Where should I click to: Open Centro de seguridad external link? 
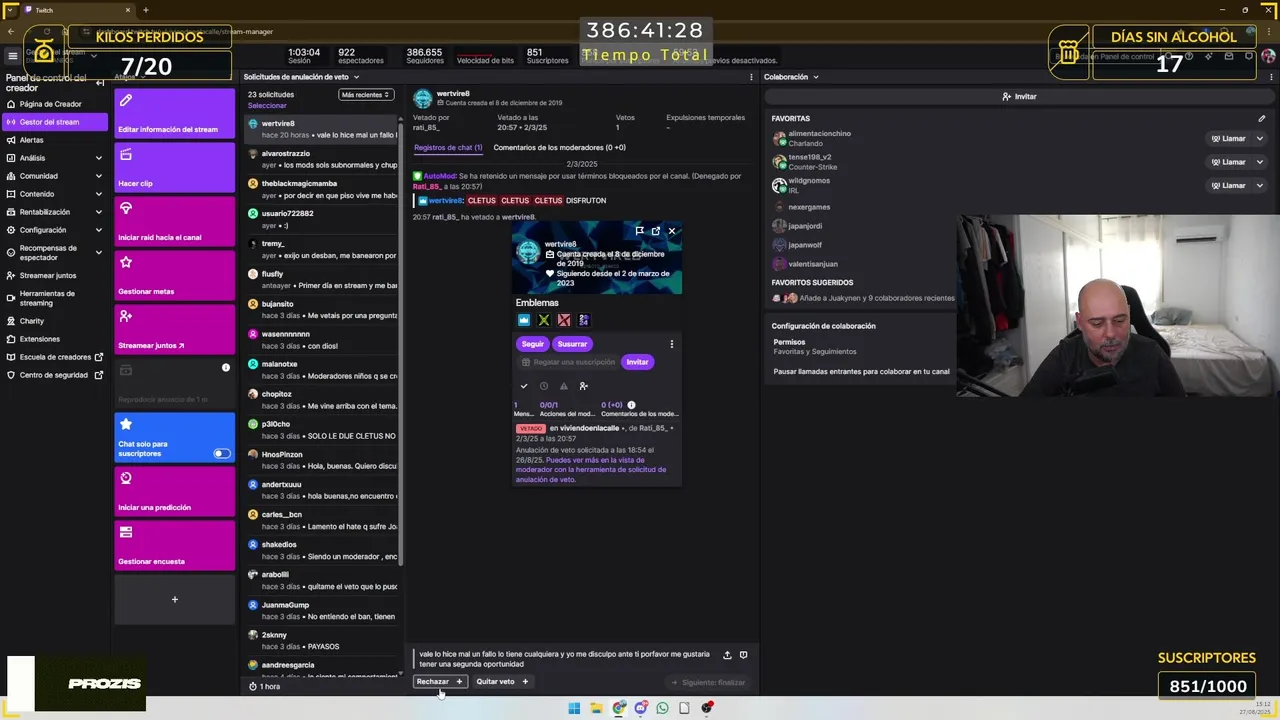pyautogui.click(x=55, y=375)
